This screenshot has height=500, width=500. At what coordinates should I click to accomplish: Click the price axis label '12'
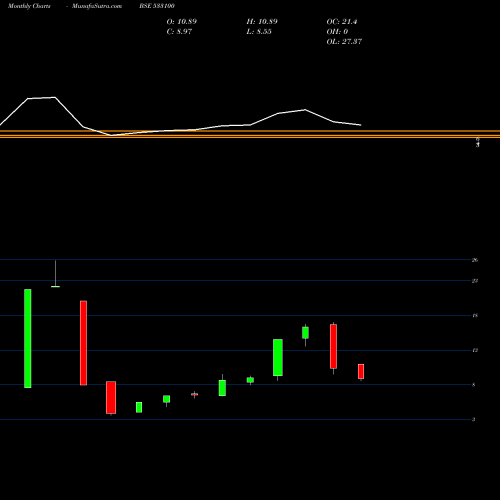475,350
